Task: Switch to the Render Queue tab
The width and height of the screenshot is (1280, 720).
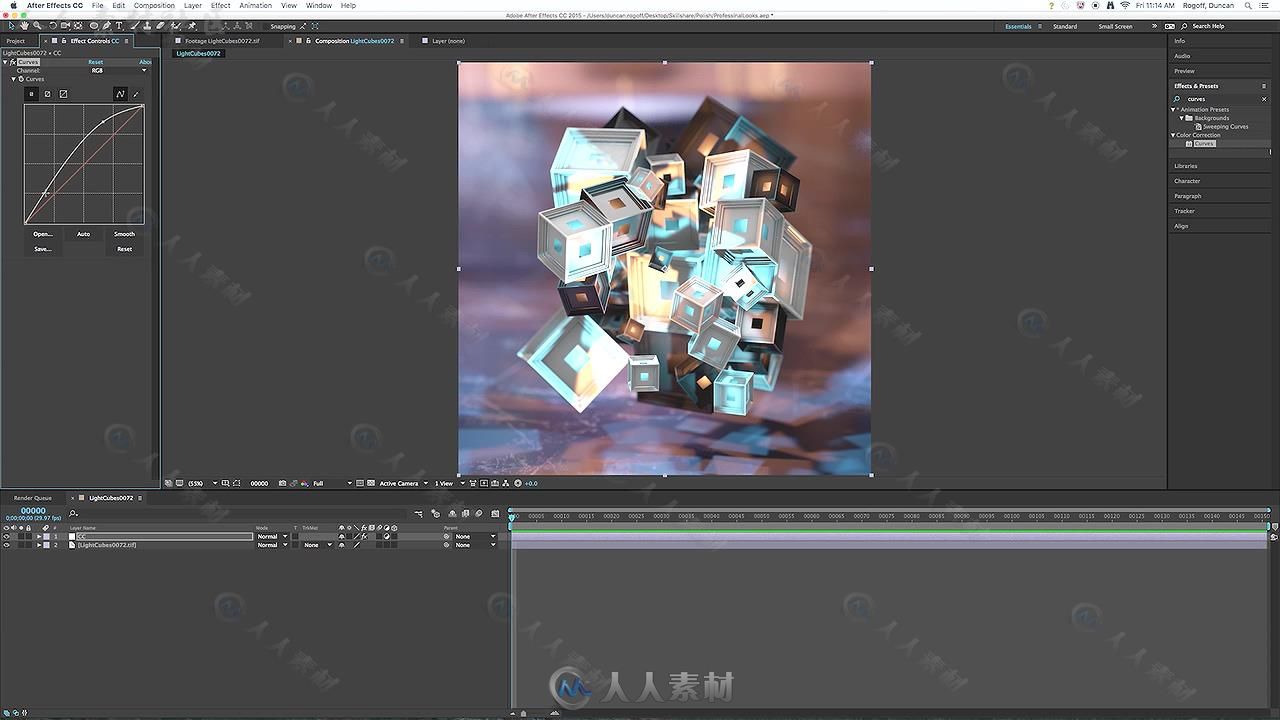Action: pyautogui.click(x=33, y=498)
